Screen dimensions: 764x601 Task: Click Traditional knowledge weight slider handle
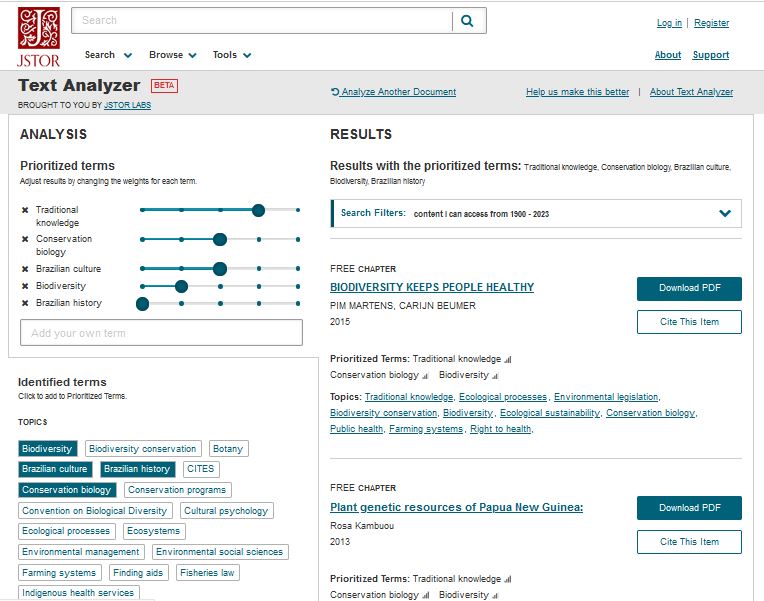tap(258, 210)
